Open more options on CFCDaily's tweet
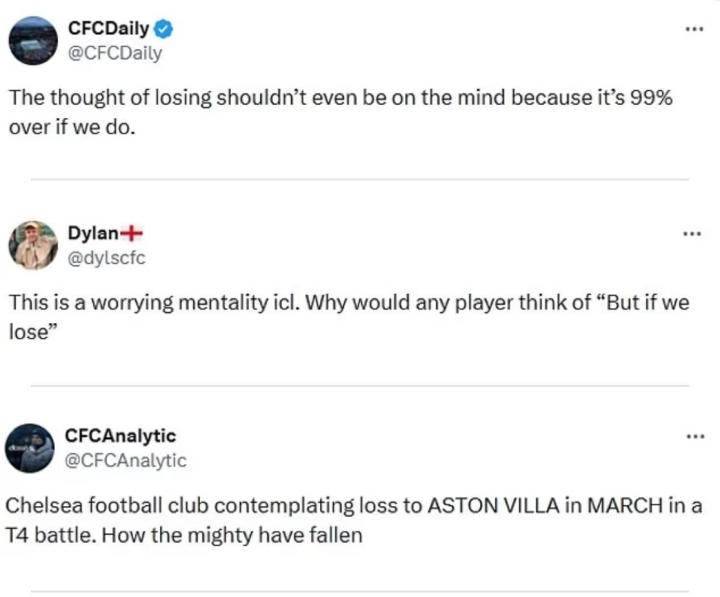 click(x=693, y=29)
